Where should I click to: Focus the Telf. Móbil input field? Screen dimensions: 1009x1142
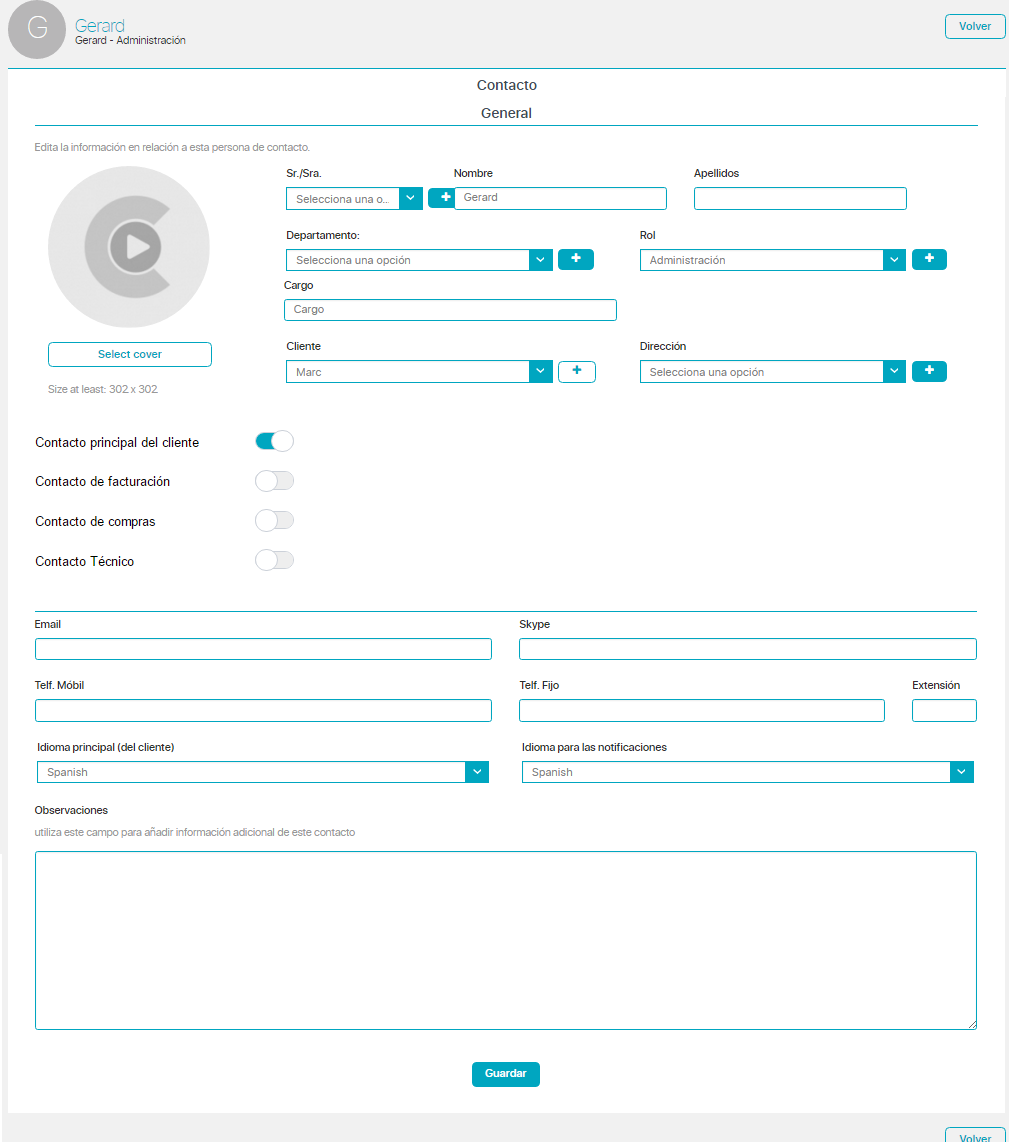(263, 710)
